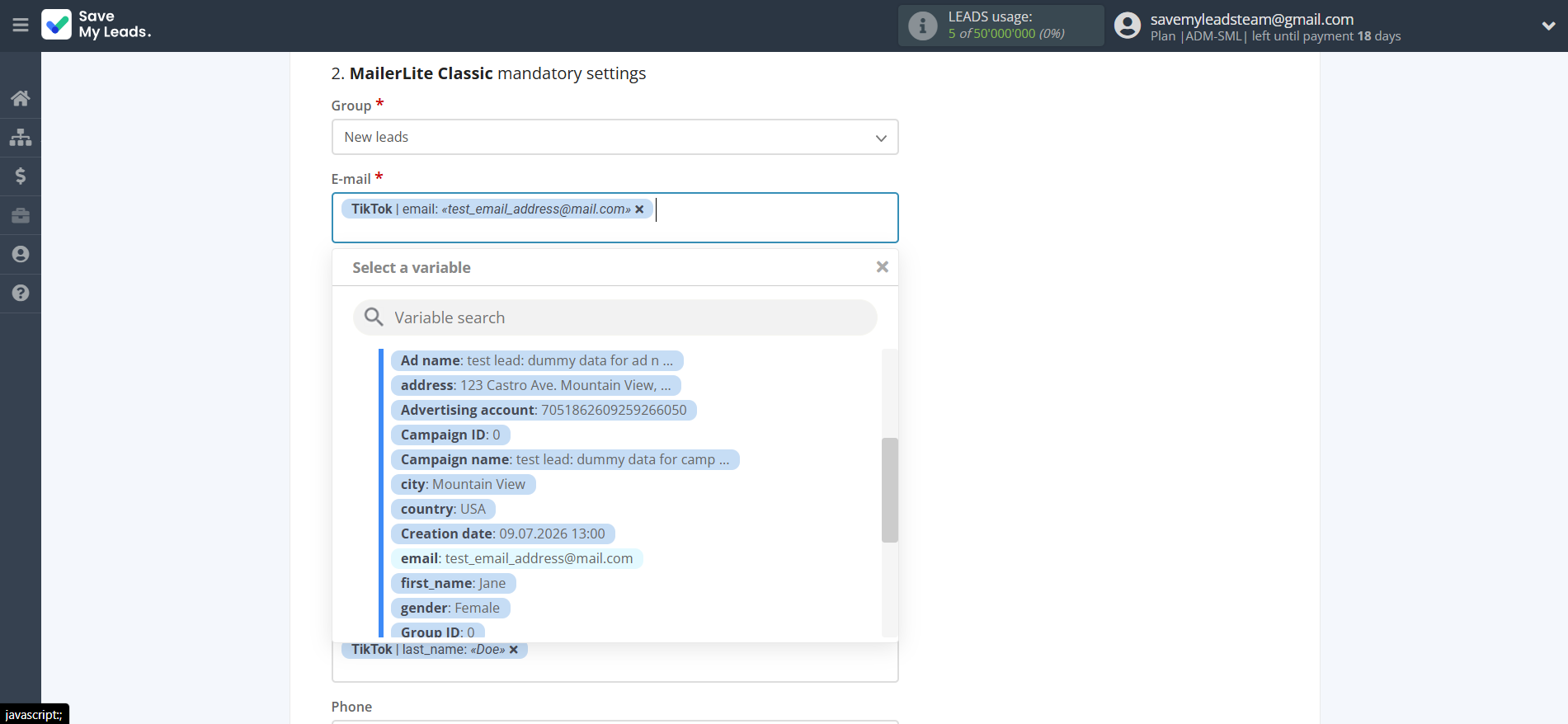Image resolution: width=1568 pixels, height=724 pixels.
Task: Select the Creation date variable
Action: tap(503, 534)
